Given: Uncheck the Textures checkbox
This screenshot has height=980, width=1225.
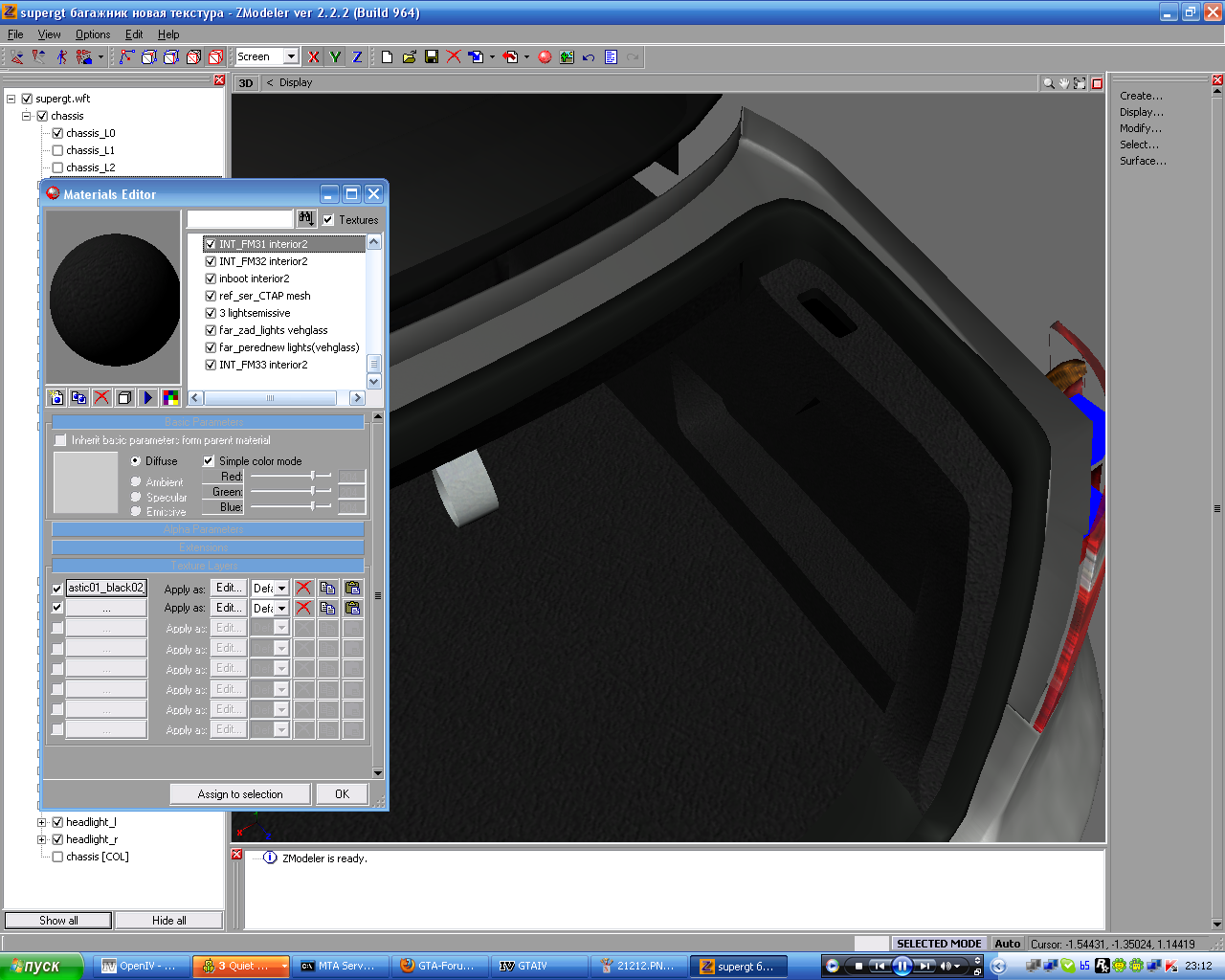Looking at the screenshot, I should pyautogui.click(x=328, y=220).
